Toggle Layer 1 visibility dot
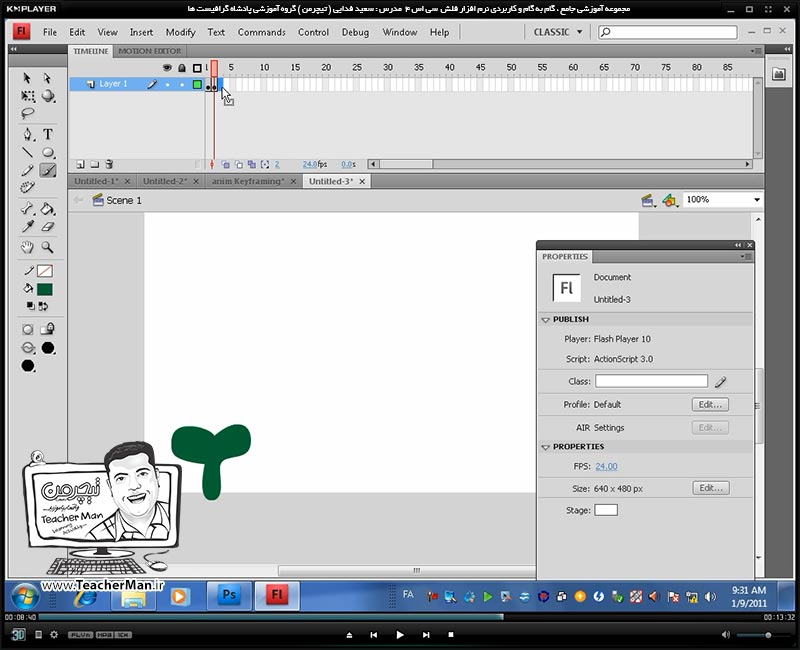The image size is (800, 650). click(x=167, y=85)
